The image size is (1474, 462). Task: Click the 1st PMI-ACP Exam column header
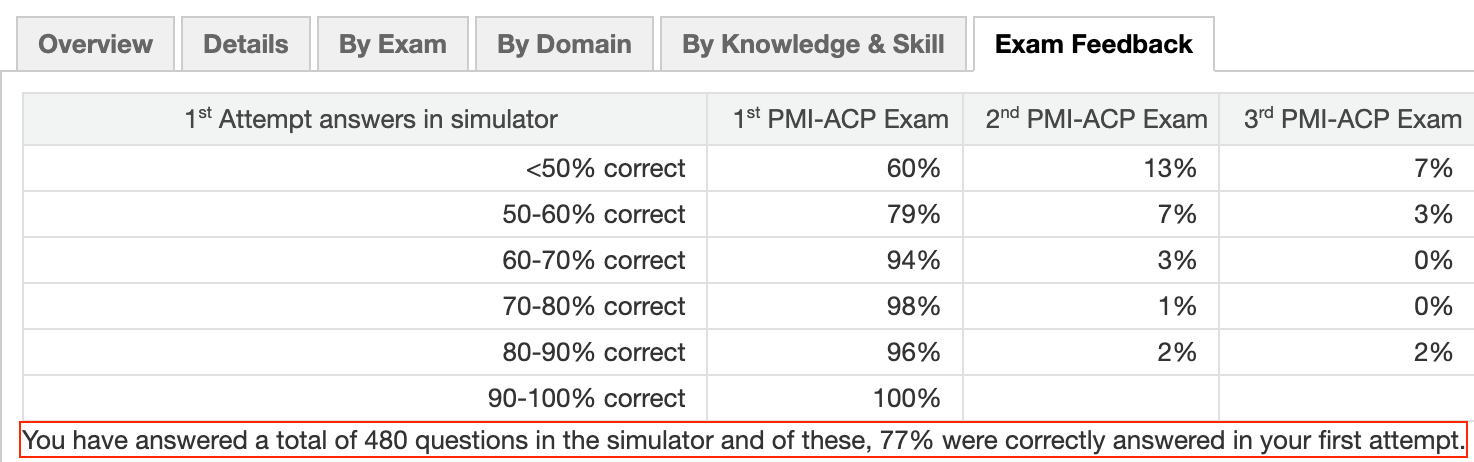point(840,120)
